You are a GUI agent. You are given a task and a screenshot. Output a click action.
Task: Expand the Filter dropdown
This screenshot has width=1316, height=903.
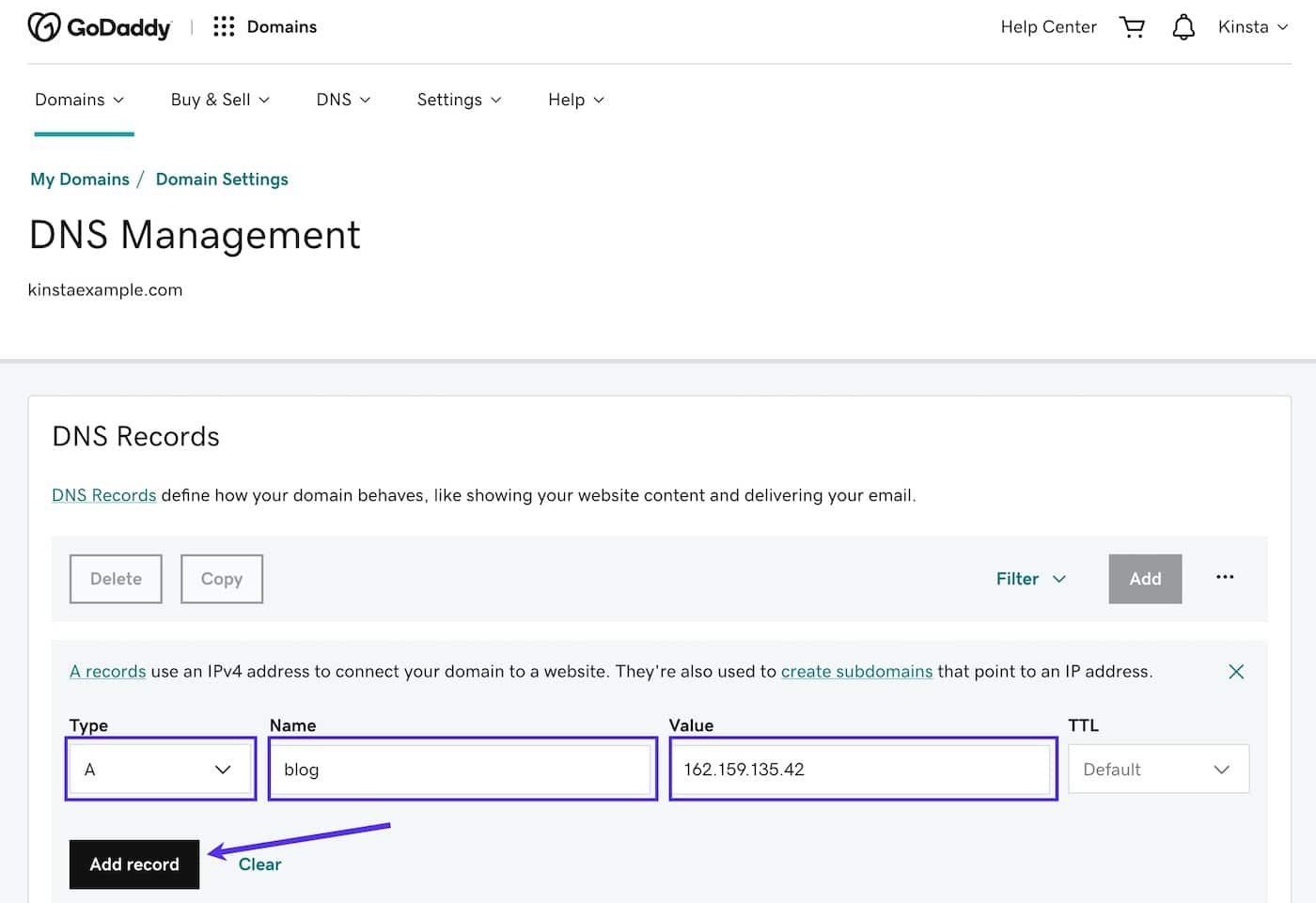(1030, 579)
